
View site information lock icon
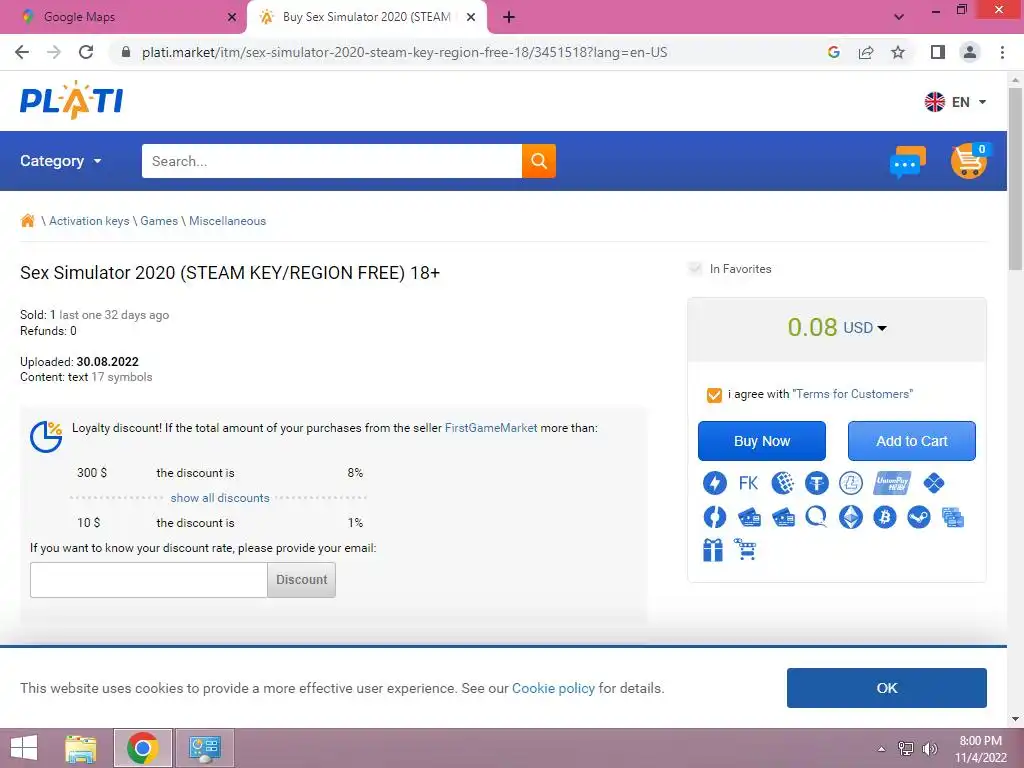[127, 52]
